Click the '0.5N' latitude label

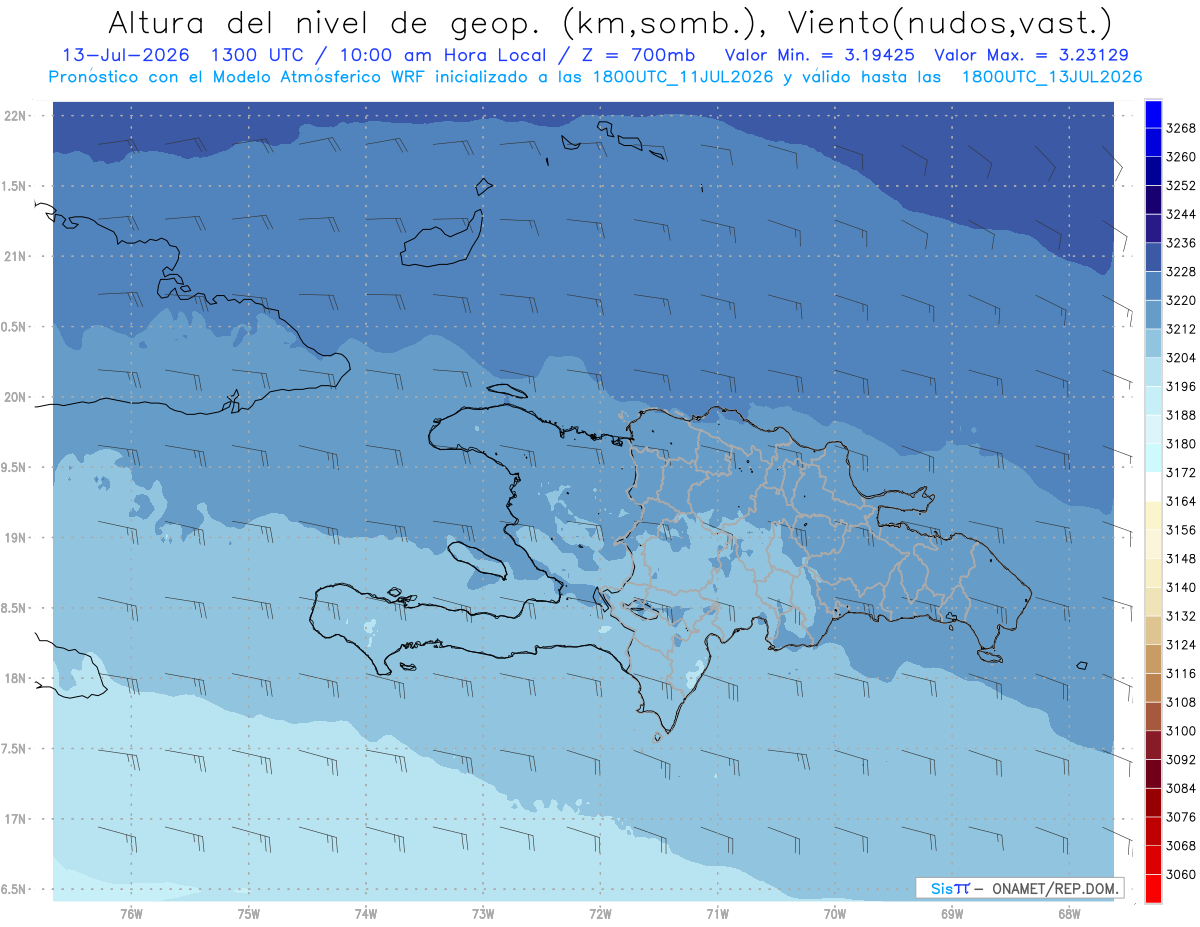click(14, 327)
